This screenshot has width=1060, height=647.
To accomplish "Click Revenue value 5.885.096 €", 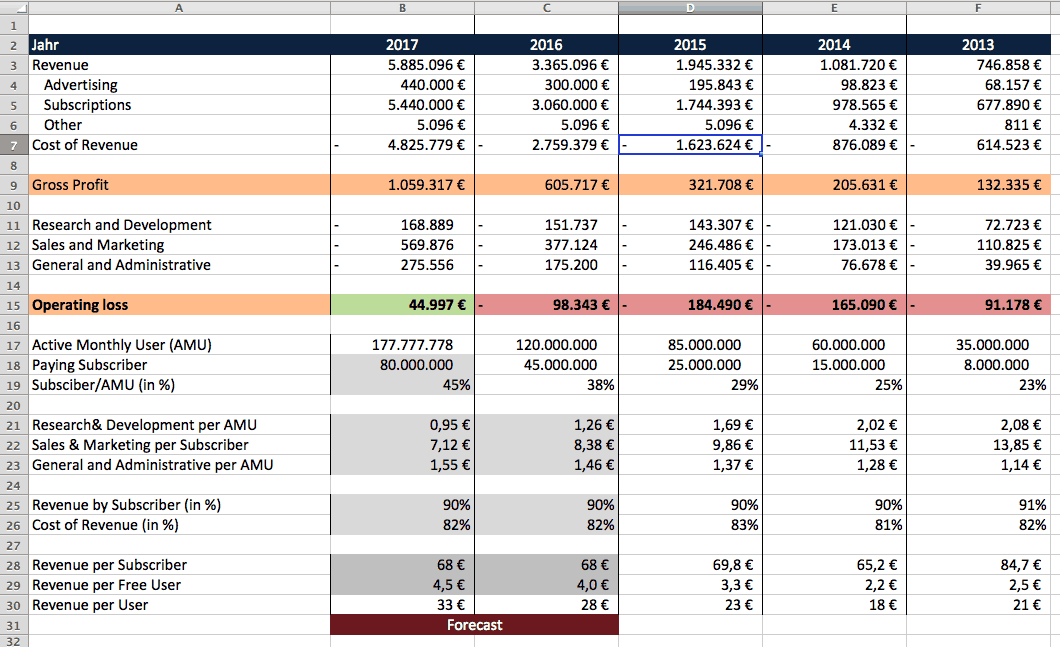I will 402,65.
